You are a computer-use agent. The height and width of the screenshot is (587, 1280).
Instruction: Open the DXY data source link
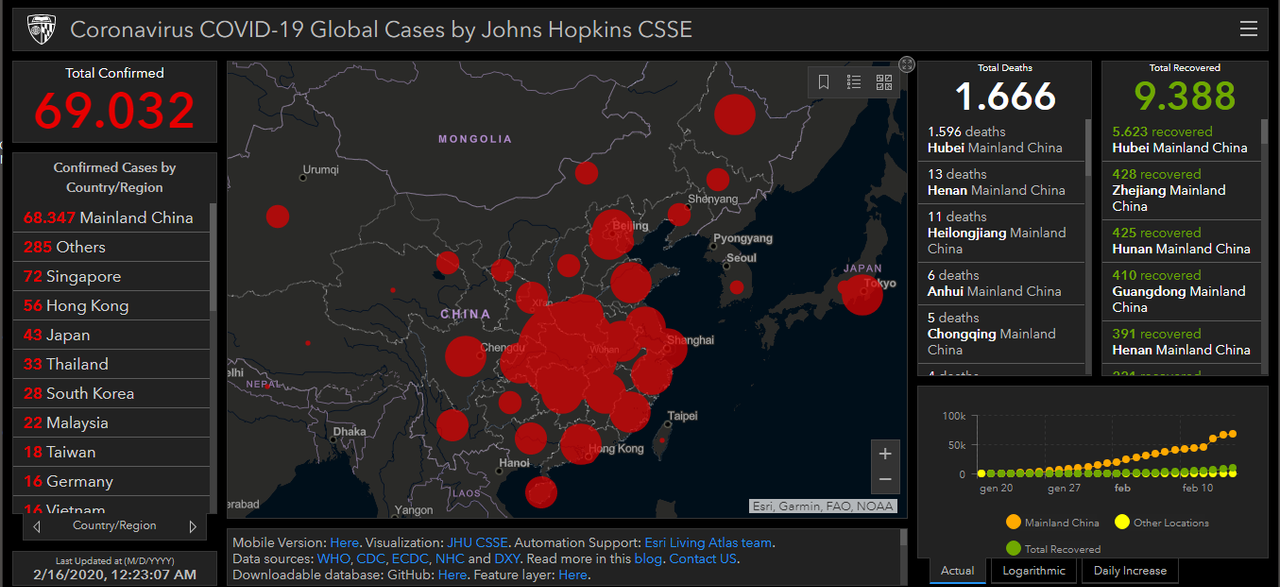[x=507, y=559]
